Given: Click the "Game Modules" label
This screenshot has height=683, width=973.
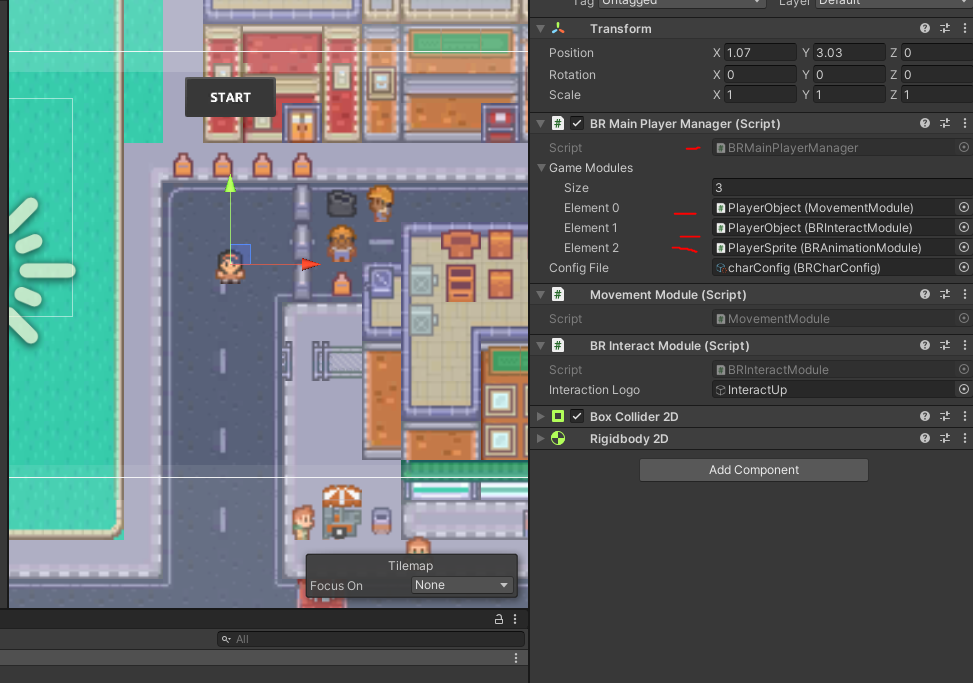Looking at the screenshot, I should coord(591,167).
